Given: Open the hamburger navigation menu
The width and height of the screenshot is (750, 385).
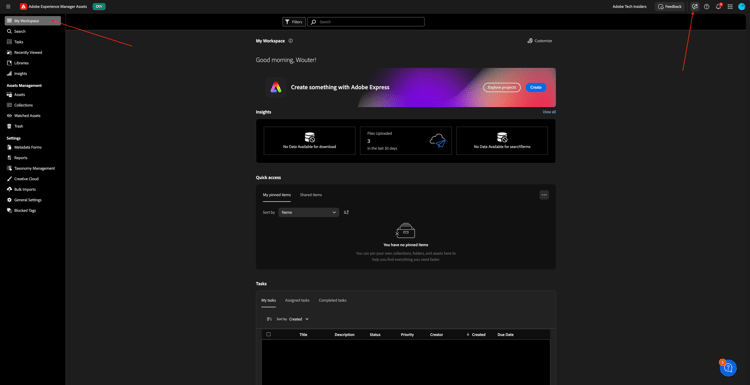Looking at the screenshot, I should click(x=8, y=7).
